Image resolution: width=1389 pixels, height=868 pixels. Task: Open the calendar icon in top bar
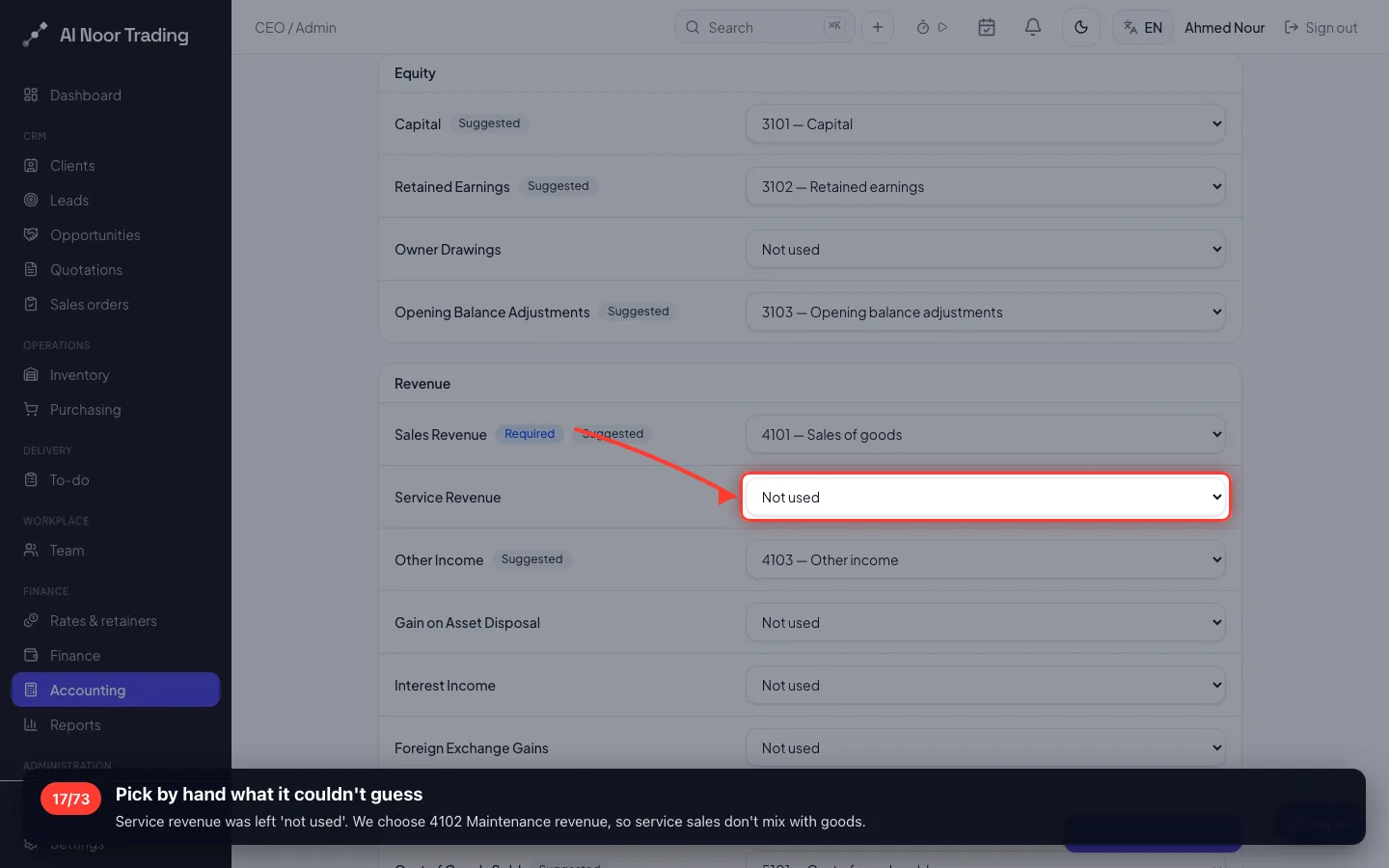(x=987, y=27)
